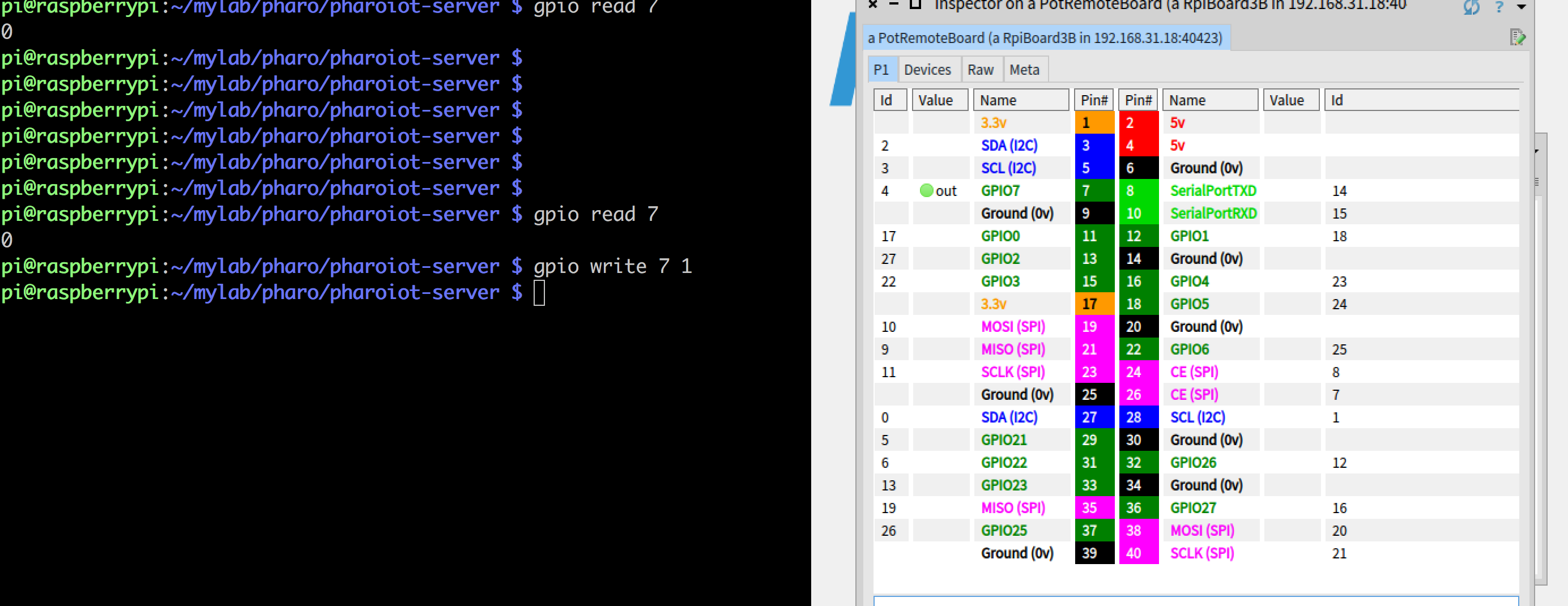Viewport: 1568px width, 606px height.
Task: Select the P1 tab
Action: (x=881, y=70)
